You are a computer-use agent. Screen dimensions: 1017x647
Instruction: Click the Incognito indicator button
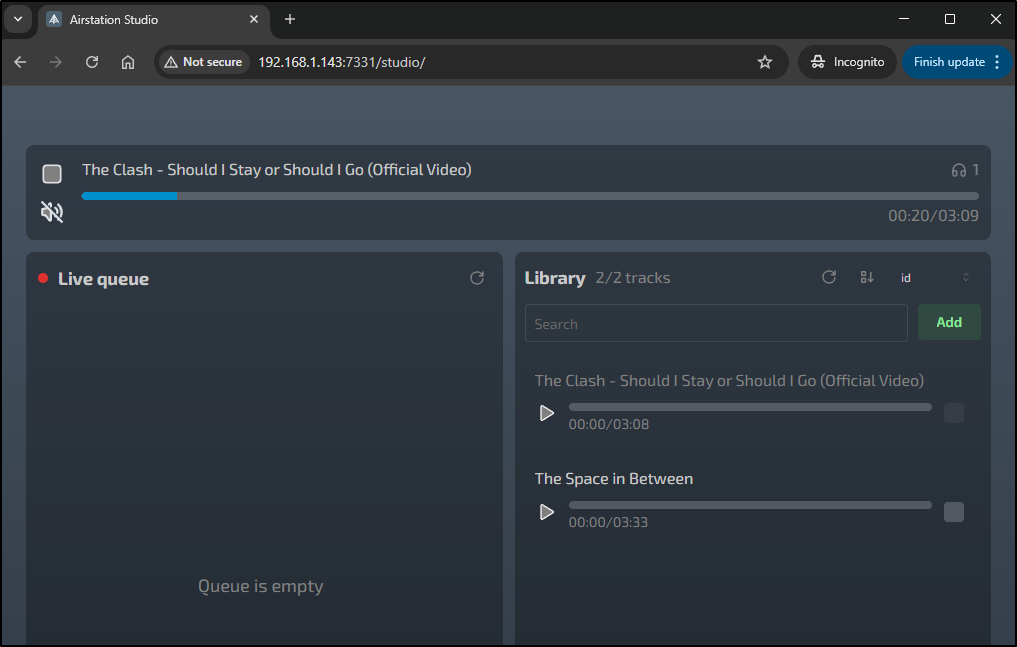847,62
